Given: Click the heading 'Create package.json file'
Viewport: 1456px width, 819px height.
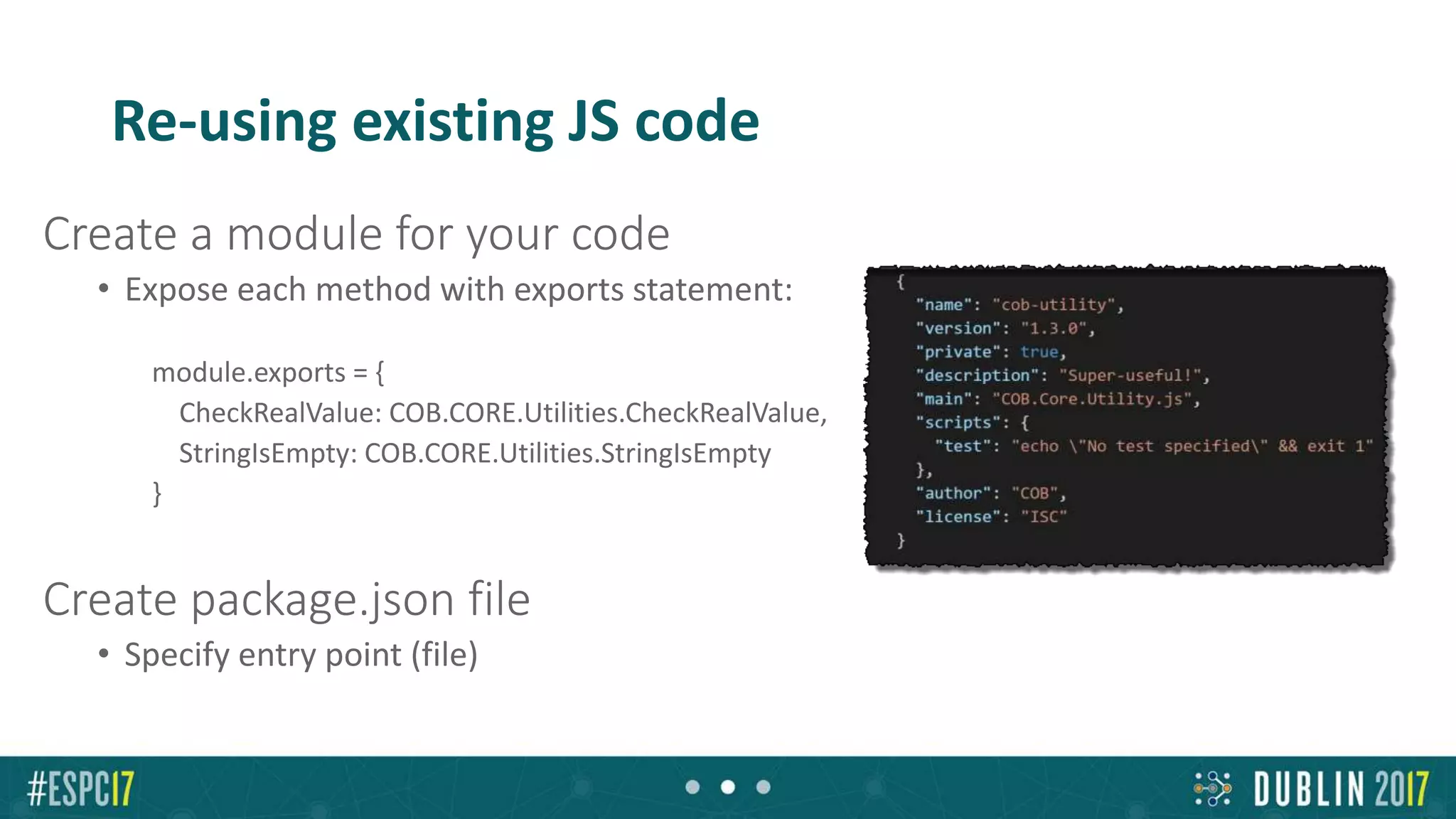Looking at the screenshot, I should [287, 599].
